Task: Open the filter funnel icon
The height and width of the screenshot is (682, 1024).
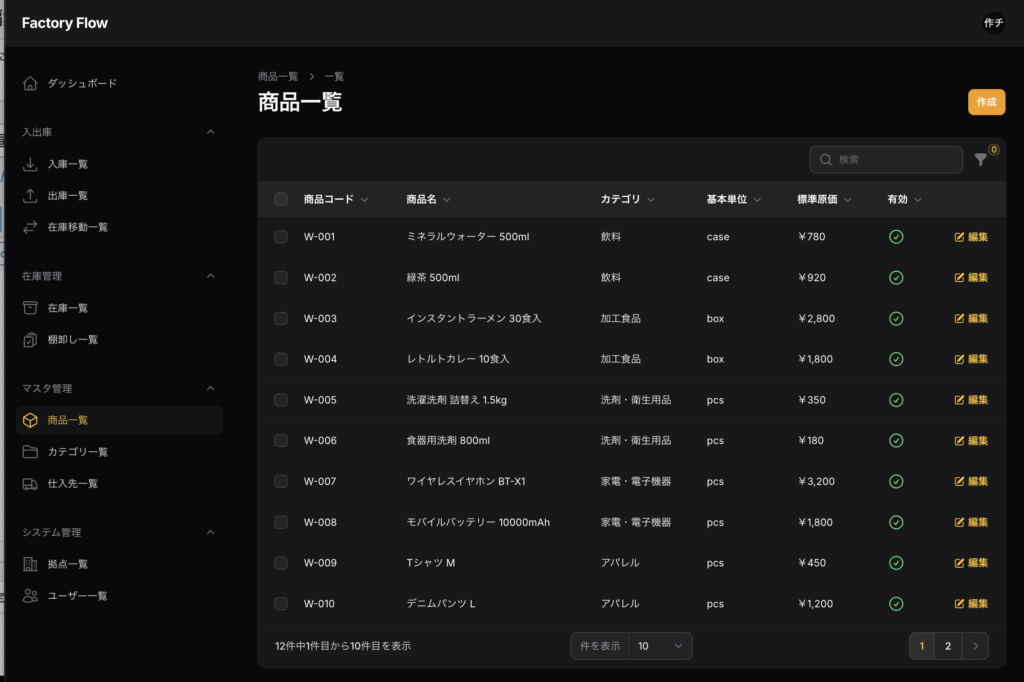Action: pyautogui.click(x=981, y=160)
